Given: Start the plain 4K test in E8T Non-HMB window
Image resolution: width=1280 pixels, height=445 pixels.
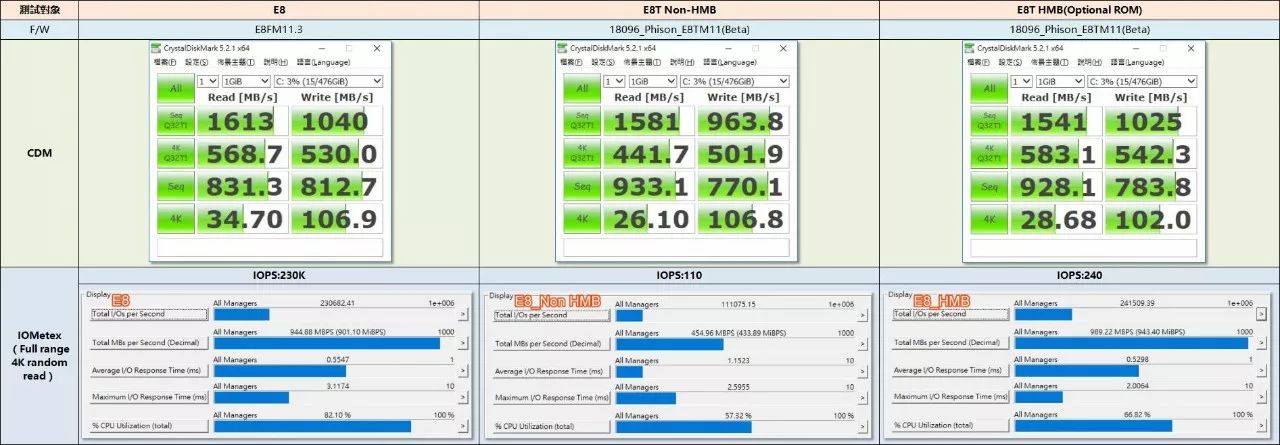Looking at the screenshot, I should coord(581,218).
